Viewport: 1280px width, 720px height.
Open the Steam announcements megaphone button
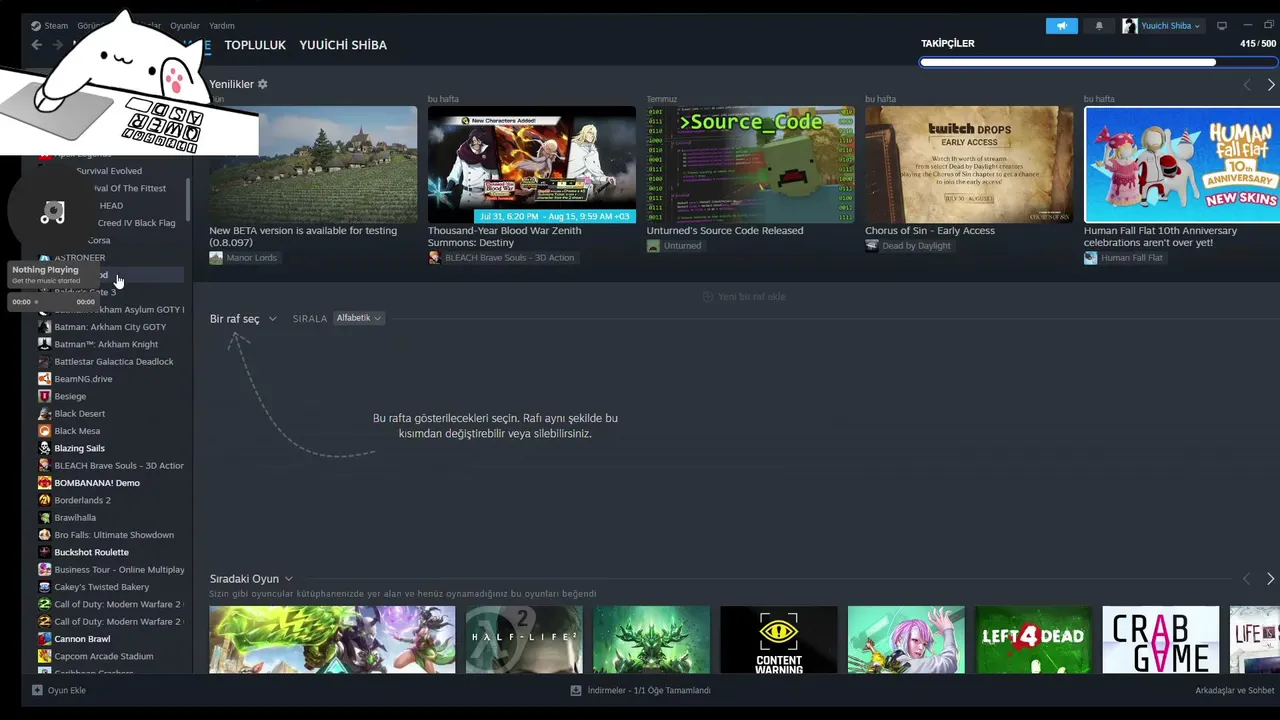click(x=1062, y=26)
